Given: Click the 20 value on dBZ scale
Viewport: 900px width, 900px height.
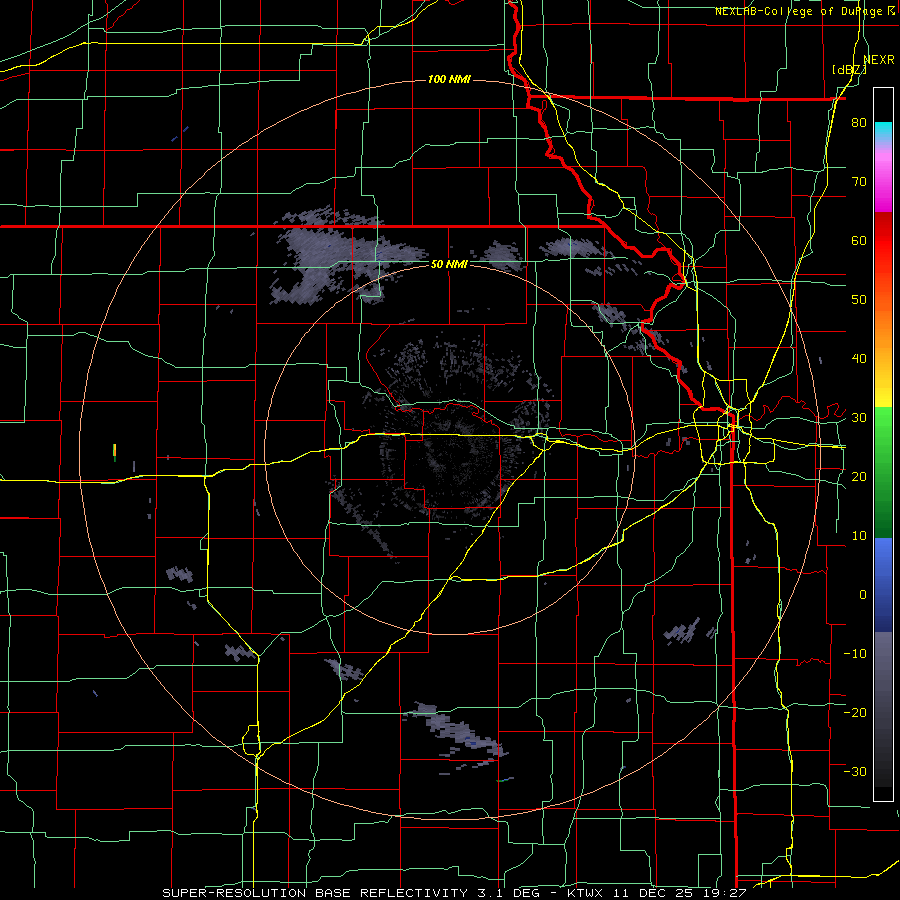Looking at the screenshot, I should click(x=859, y=476).
